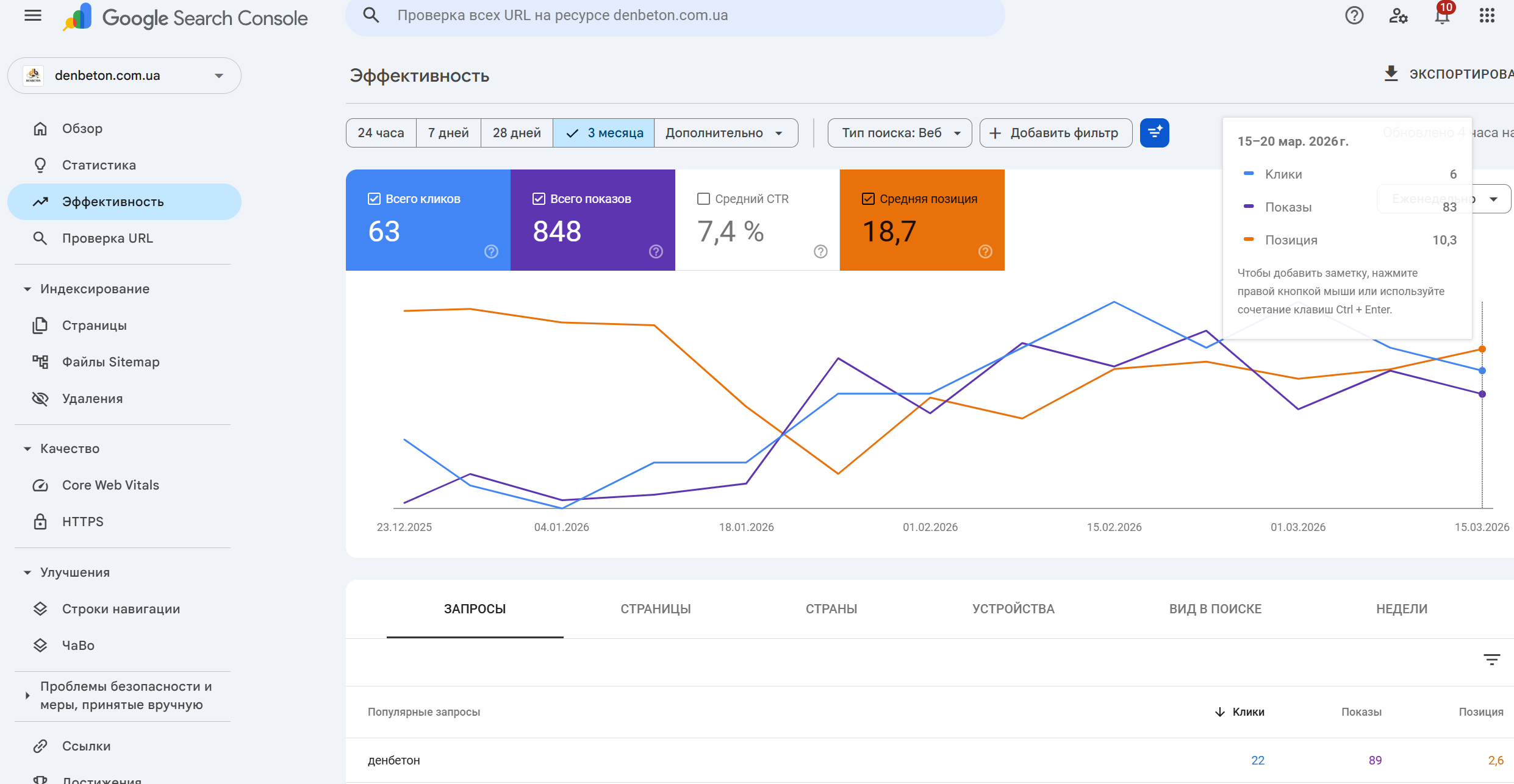Screen dimensions: 1514x784
Task: Select the 28 дней date range
Action: point(517,133)
